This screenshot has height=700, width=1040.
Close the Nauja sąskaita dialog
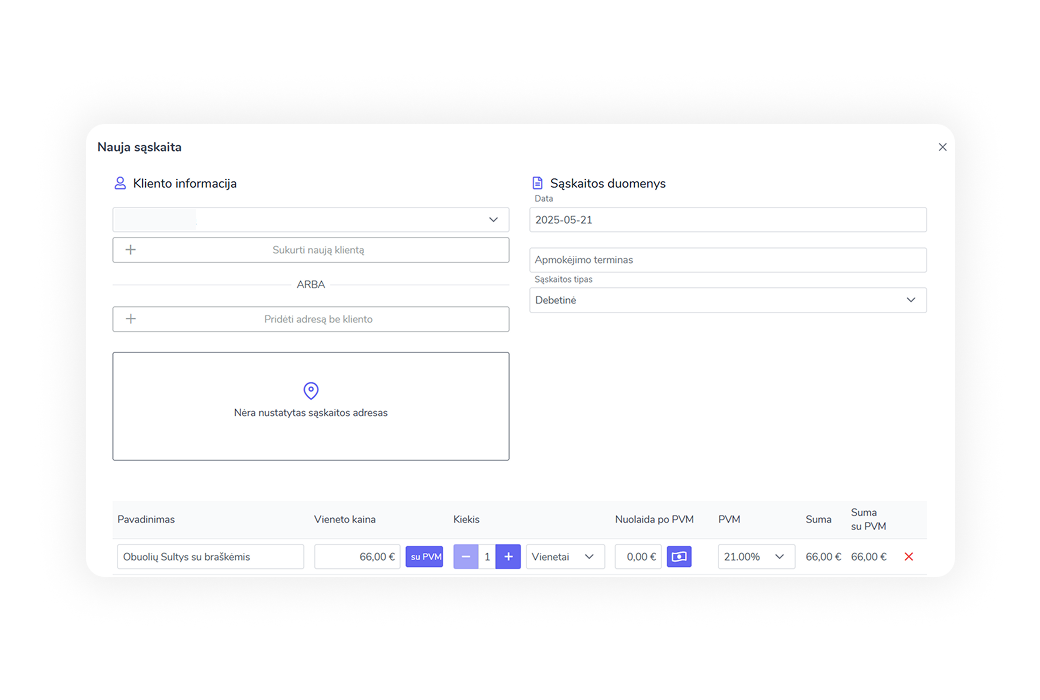(942, 147)
